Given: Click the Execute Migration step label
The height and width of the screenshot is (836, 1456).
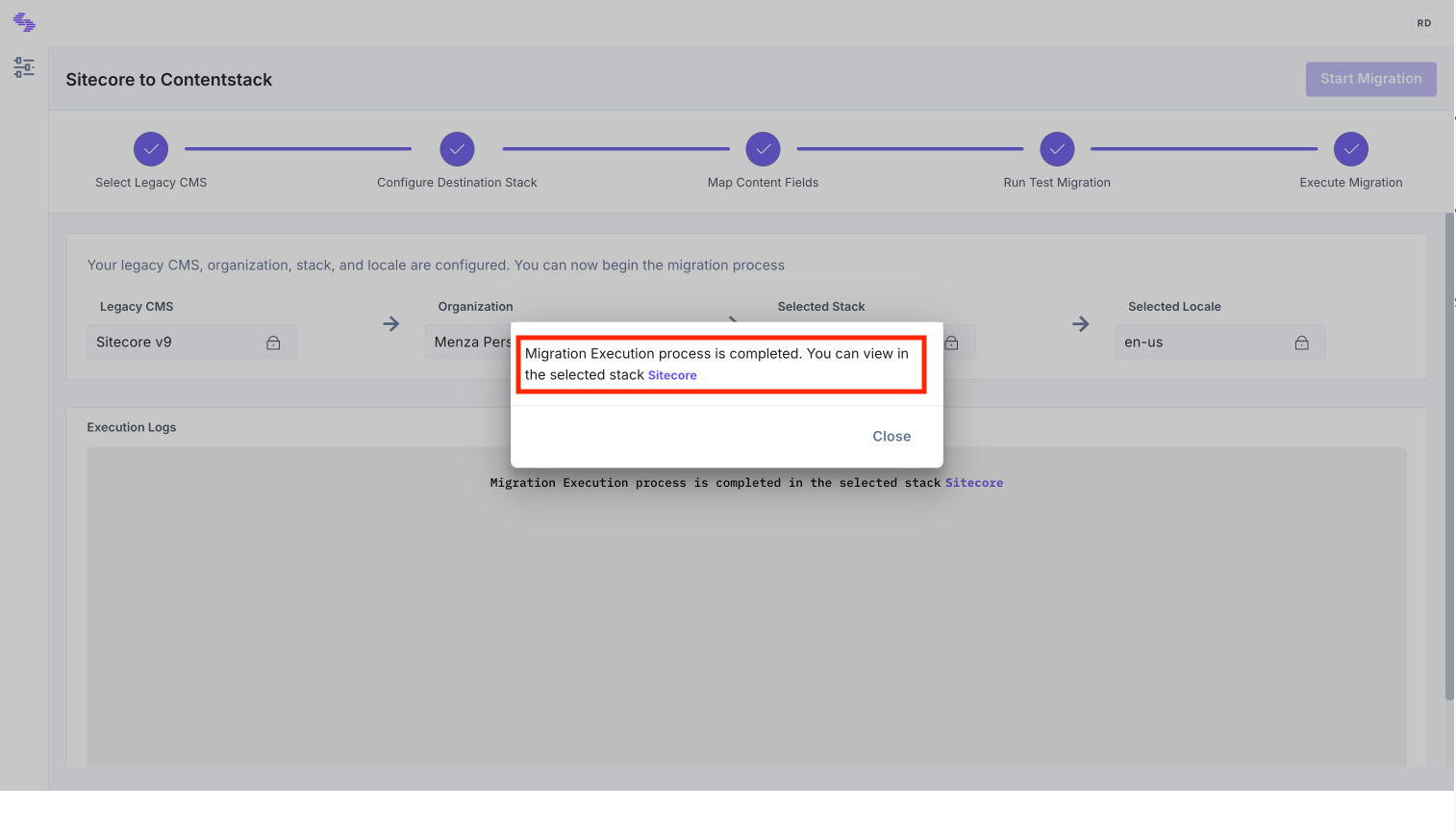Looking at the screenshot, I should (x=1350, y=183).
